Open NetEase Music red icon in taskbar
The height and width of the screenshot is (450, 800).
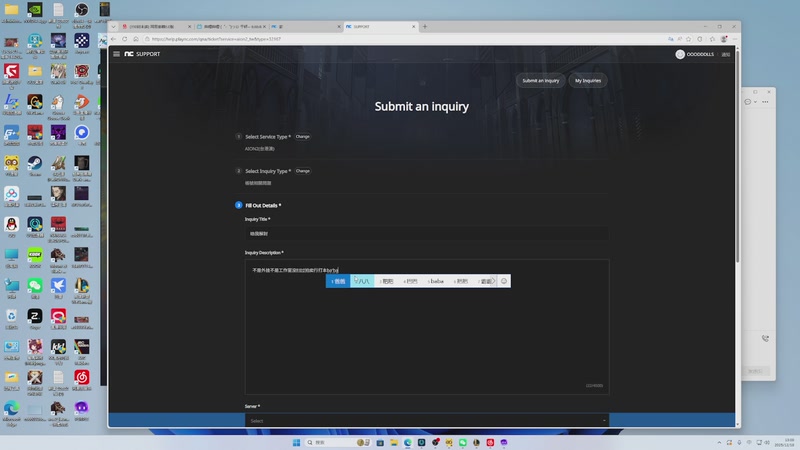(x=490, y=442)
